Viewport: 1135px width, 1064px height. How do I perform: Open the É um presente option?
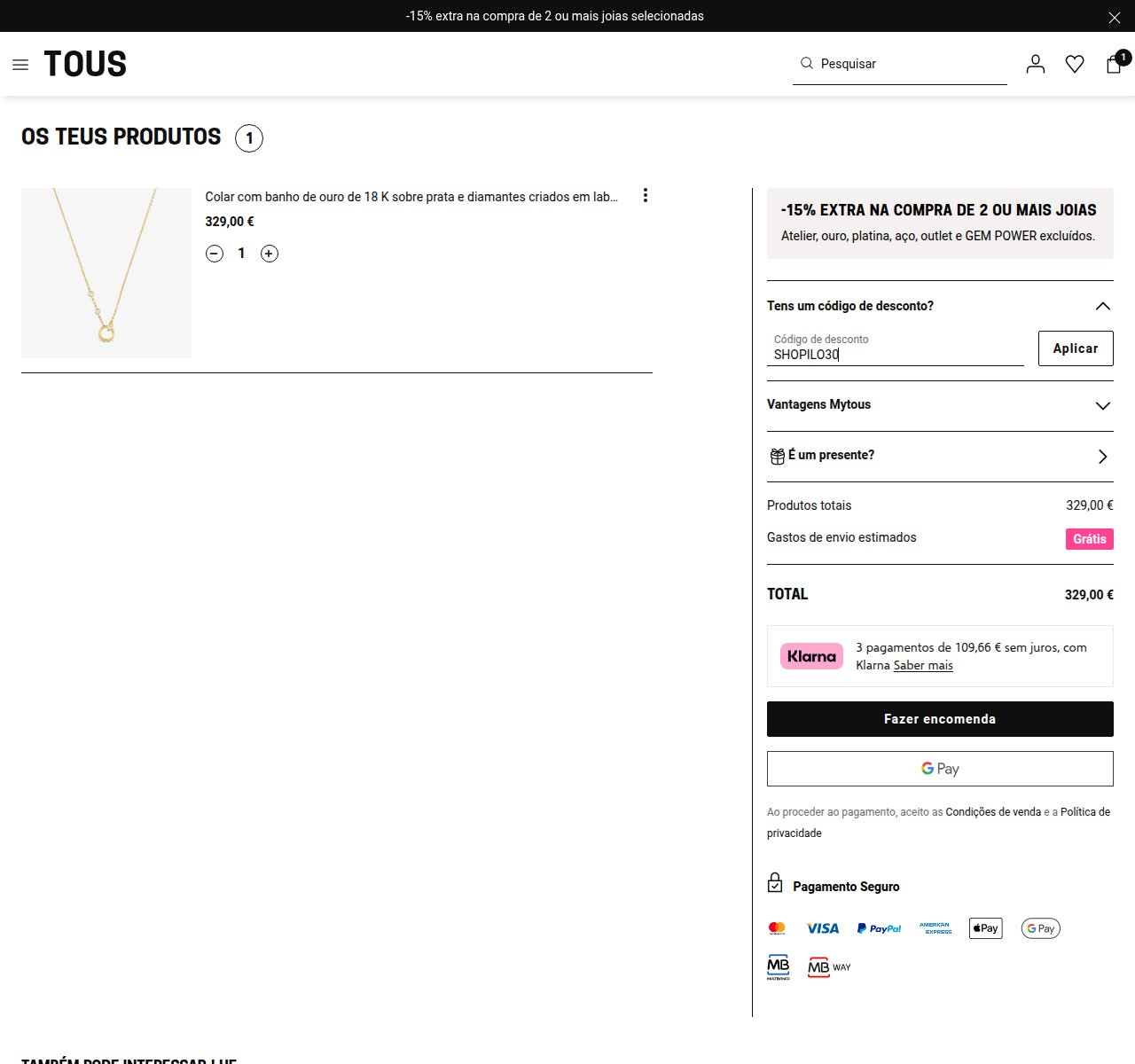(940, 456)
